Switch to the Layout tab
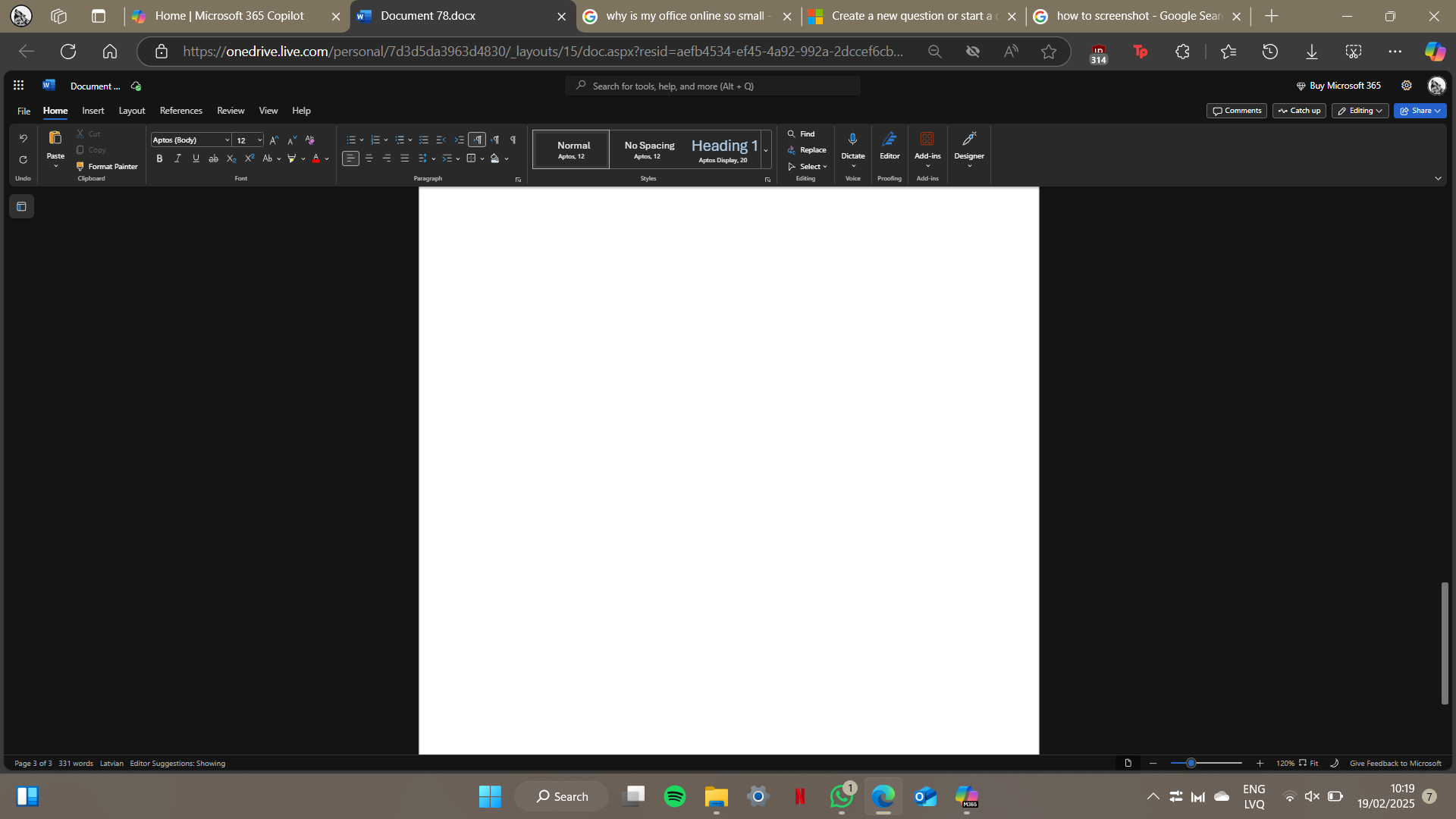Viewport: 1456px width, 819px height. (x=132, y=111)
